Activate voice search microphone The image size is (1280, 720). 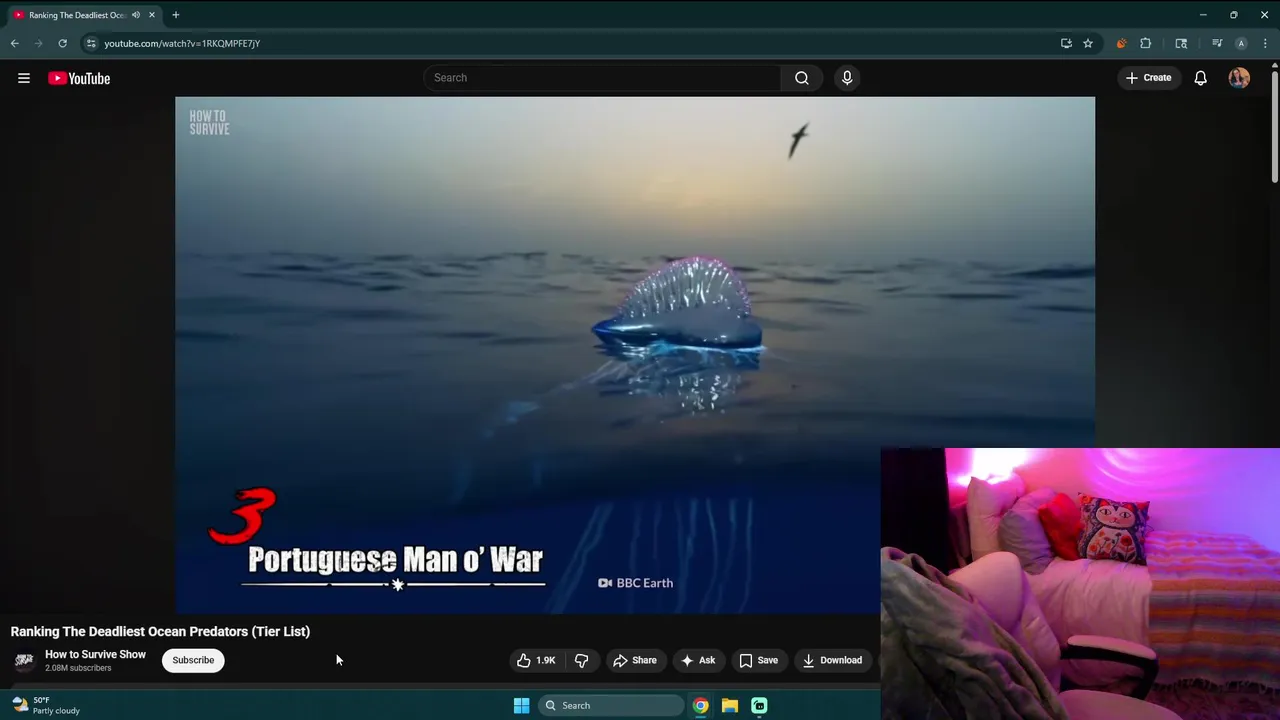click(x=847, y=78)
